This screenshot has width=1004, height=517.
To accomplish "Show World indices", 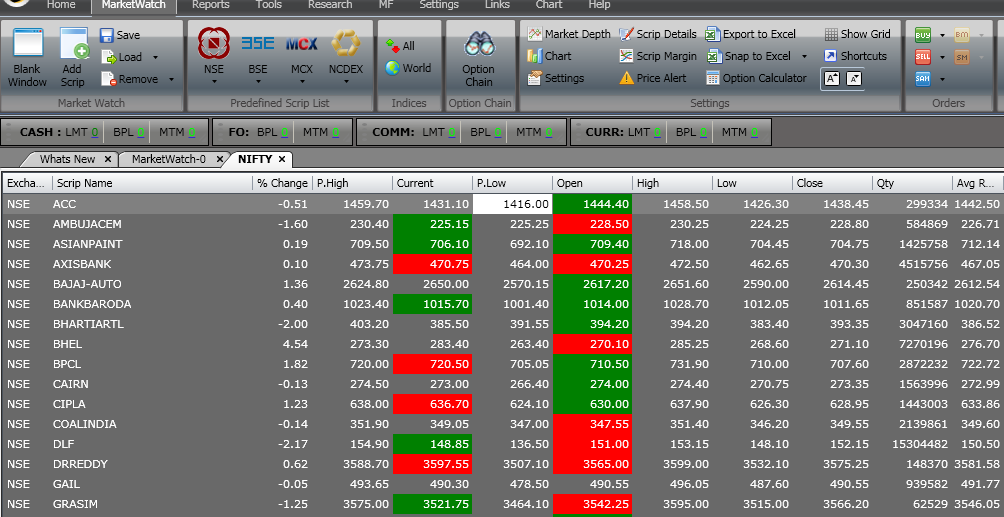I will (408, 68).
